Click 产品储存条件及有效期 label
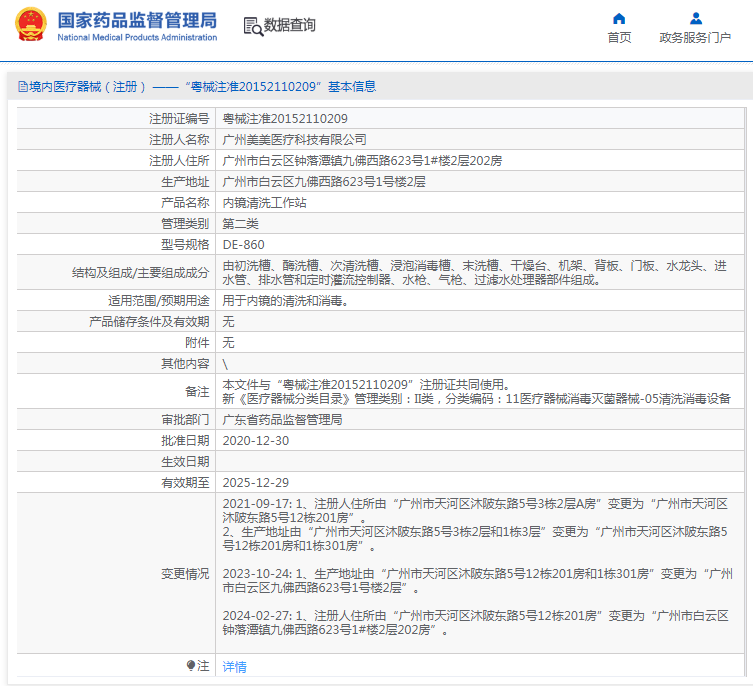 pyautogui.click(x=149, y=322)
